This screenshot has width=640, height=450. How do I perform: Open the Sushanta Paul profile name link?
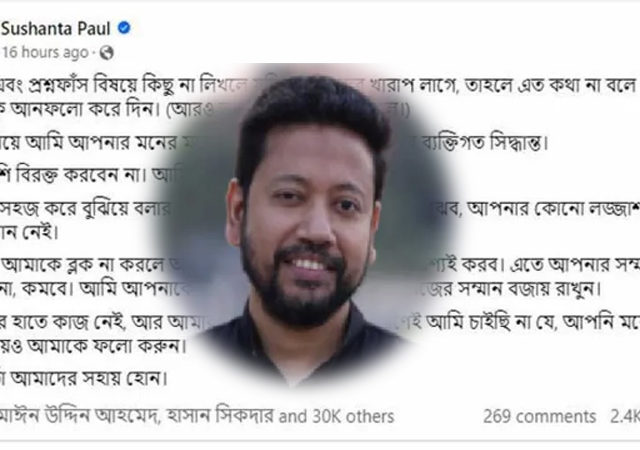[56, 29]
